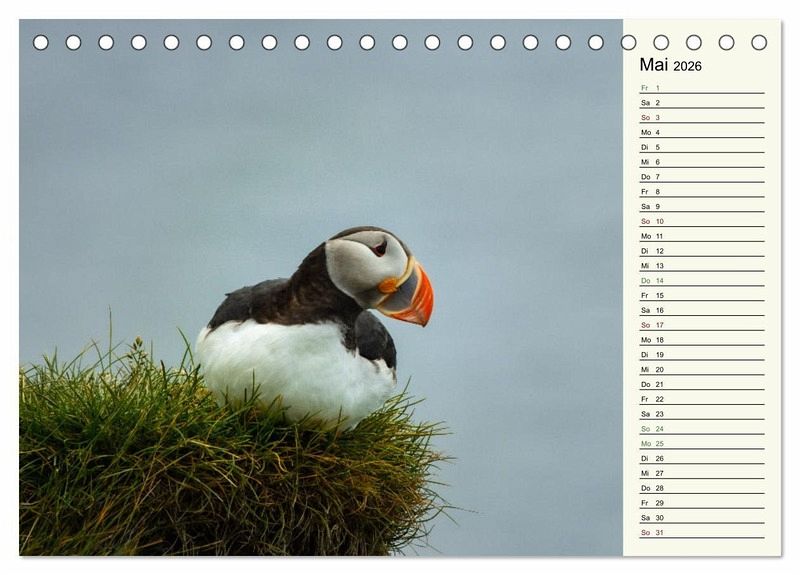Select the date row "Di 5"
800x575 pixels.
702,147
